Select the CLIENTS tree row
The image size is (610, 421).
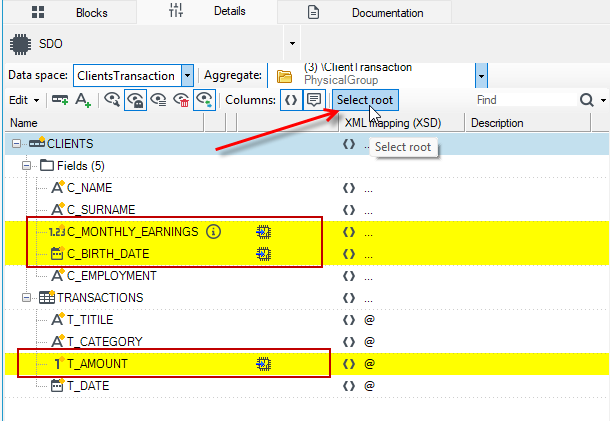pos(307,144)
